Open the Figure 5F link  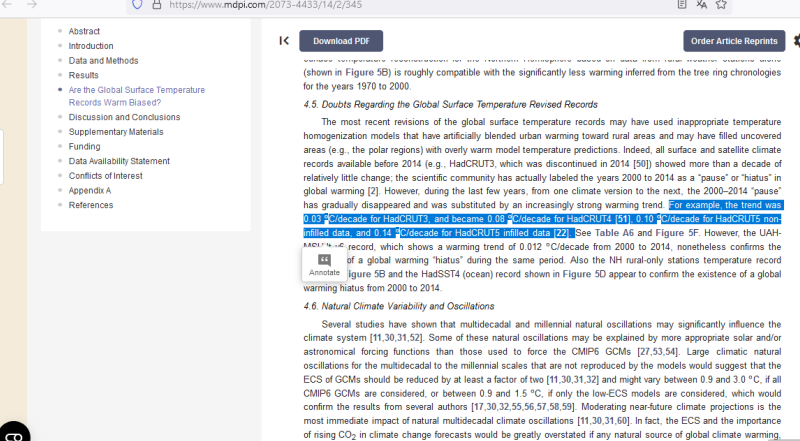coord(677,233)
